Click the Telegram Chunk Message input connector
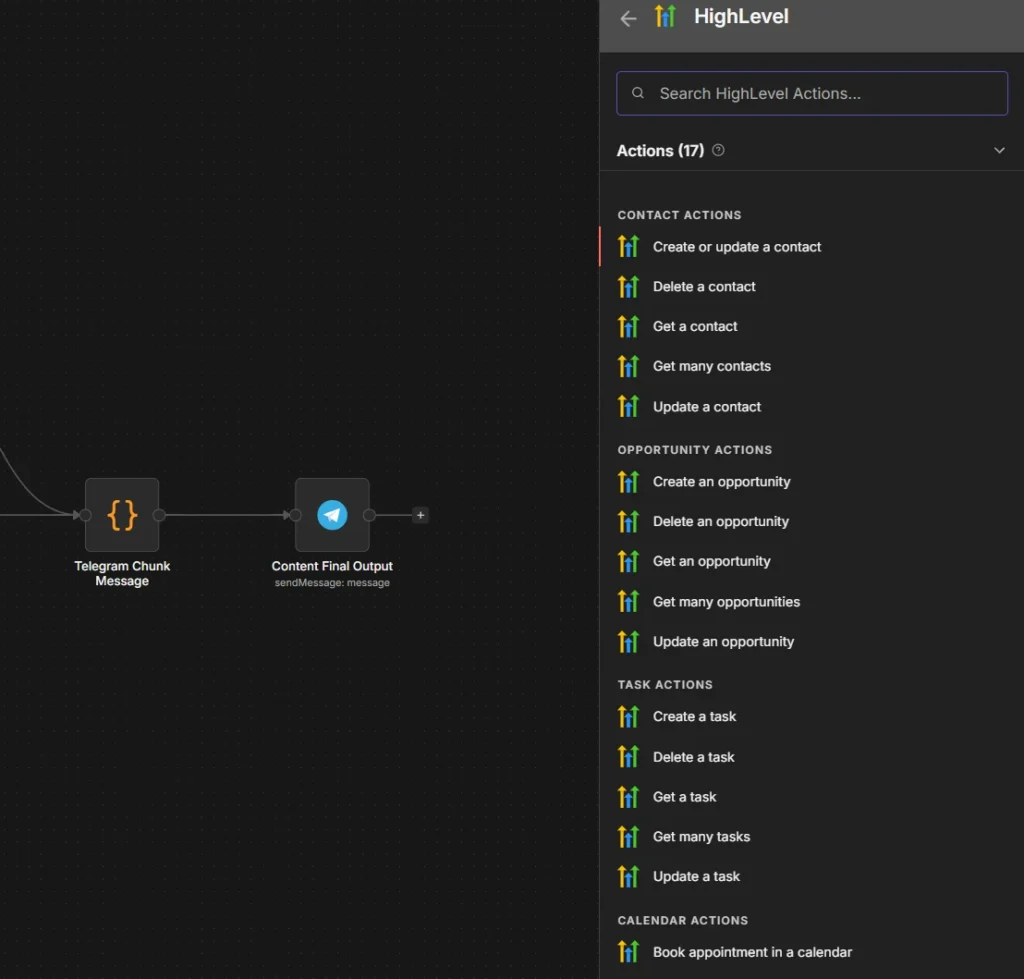Image resolution: width=1024 pixels, height=979 pixels. [85, 515]
